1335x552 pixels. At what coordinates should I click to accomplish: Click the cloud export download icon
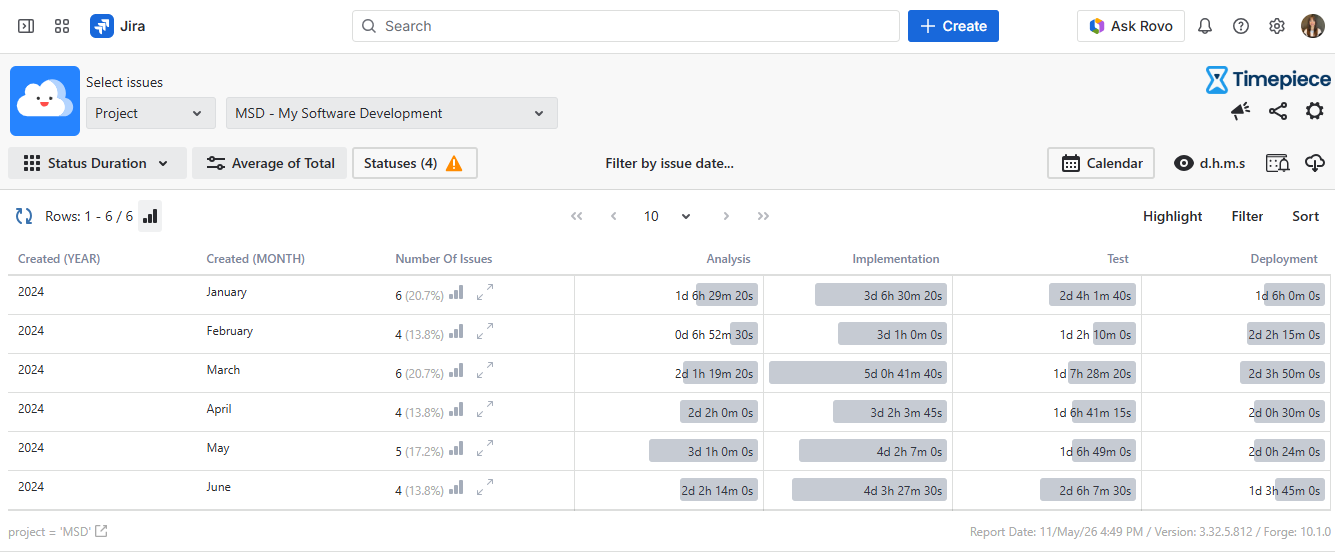coord(1315,163)
